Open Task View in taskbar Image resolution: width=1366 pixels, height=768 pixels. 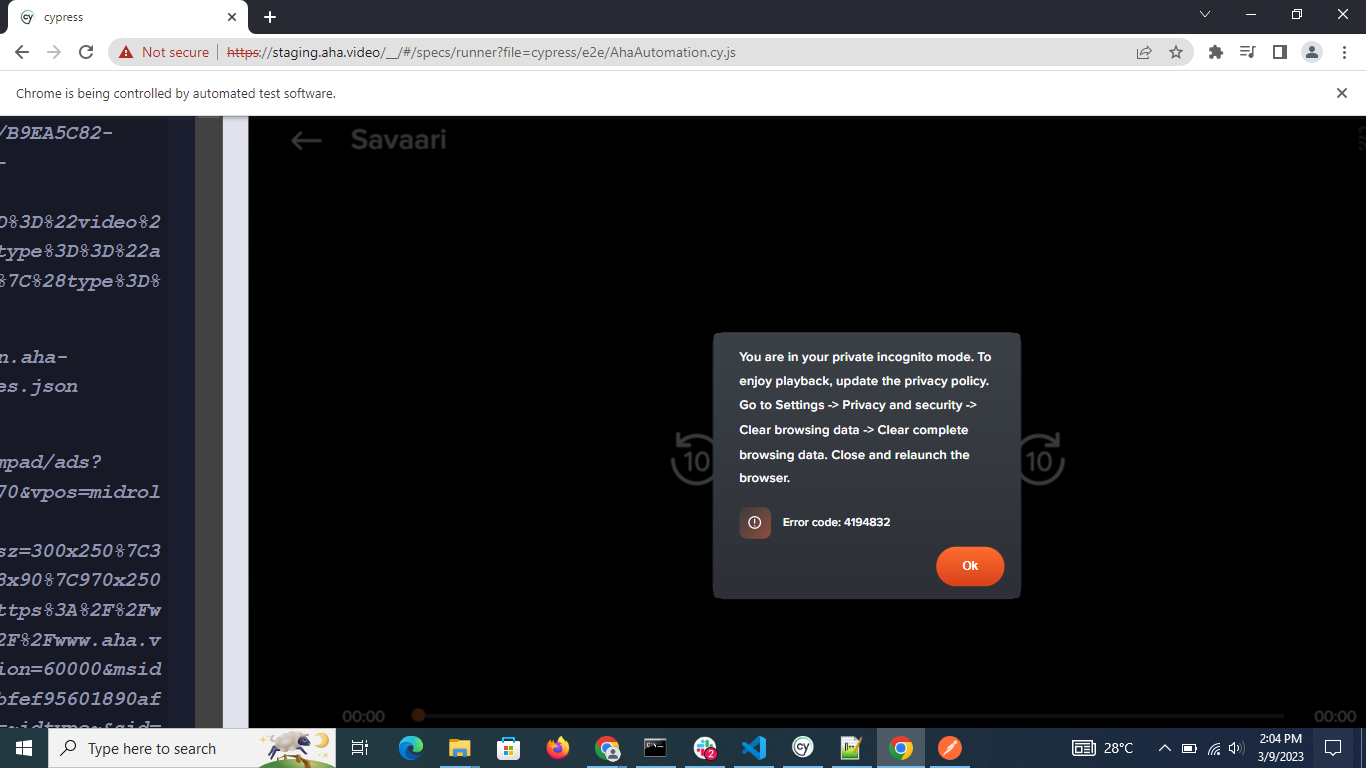click(361, 748)
